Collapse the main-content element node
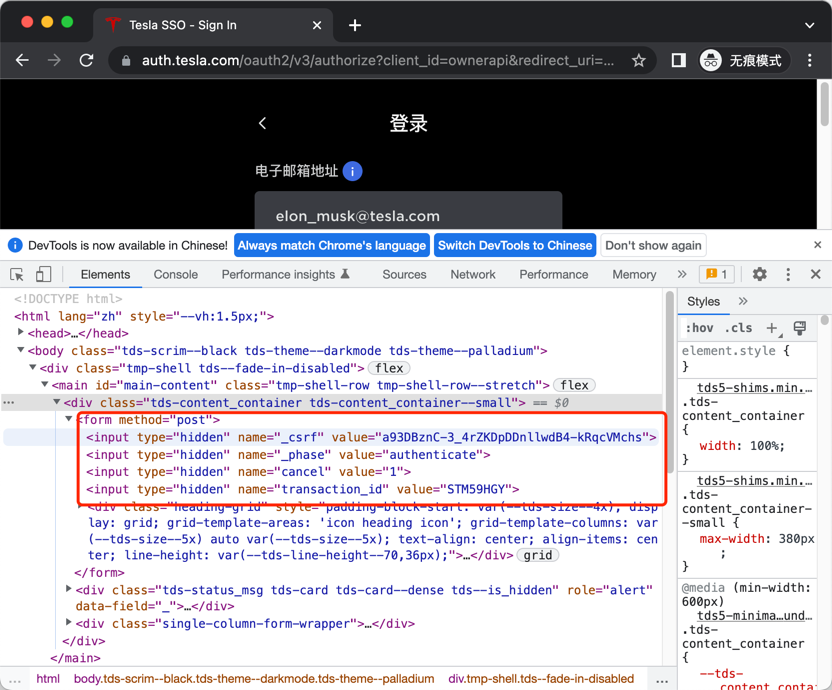 click(45, 384)
